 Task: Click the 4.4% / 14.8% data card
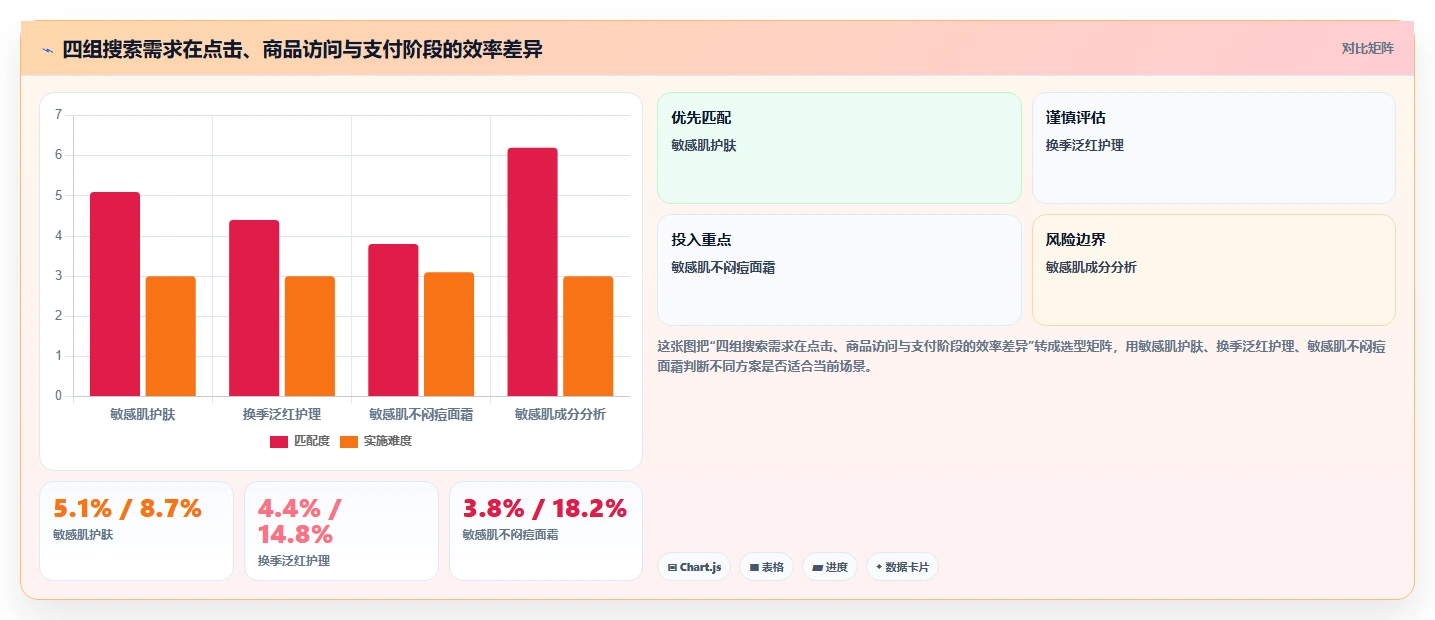[341, 531]
